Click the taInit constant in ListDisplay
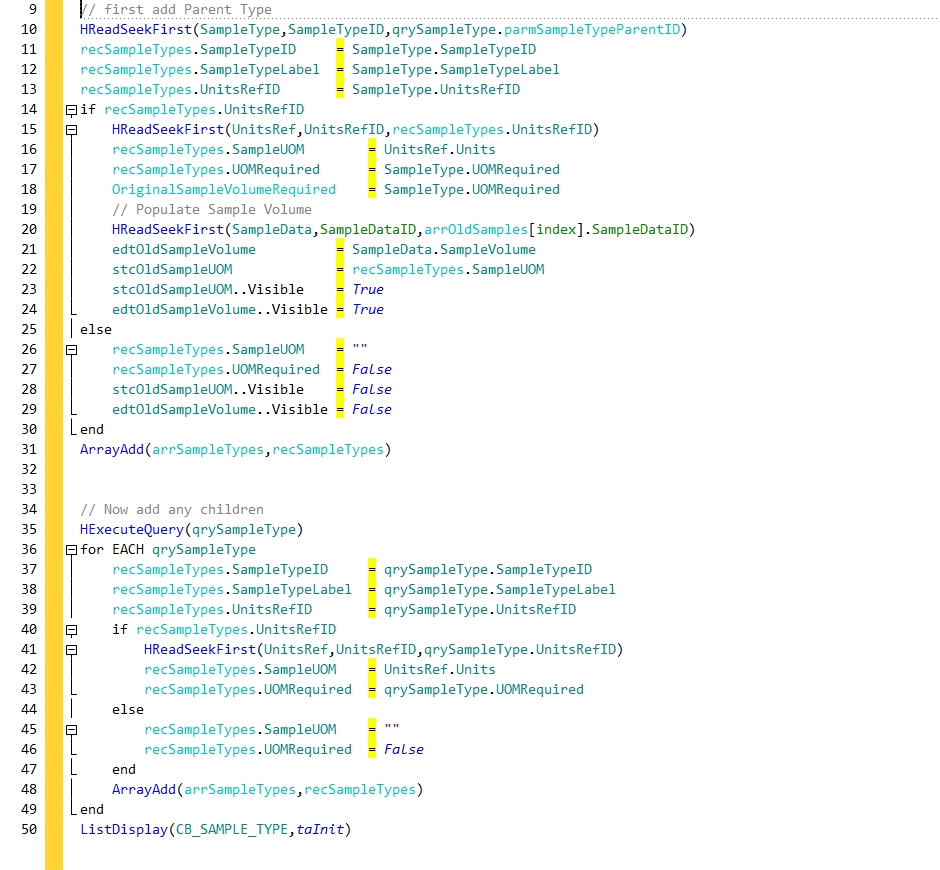The width and height of the screenshot is (940, 870). point(322,830)
